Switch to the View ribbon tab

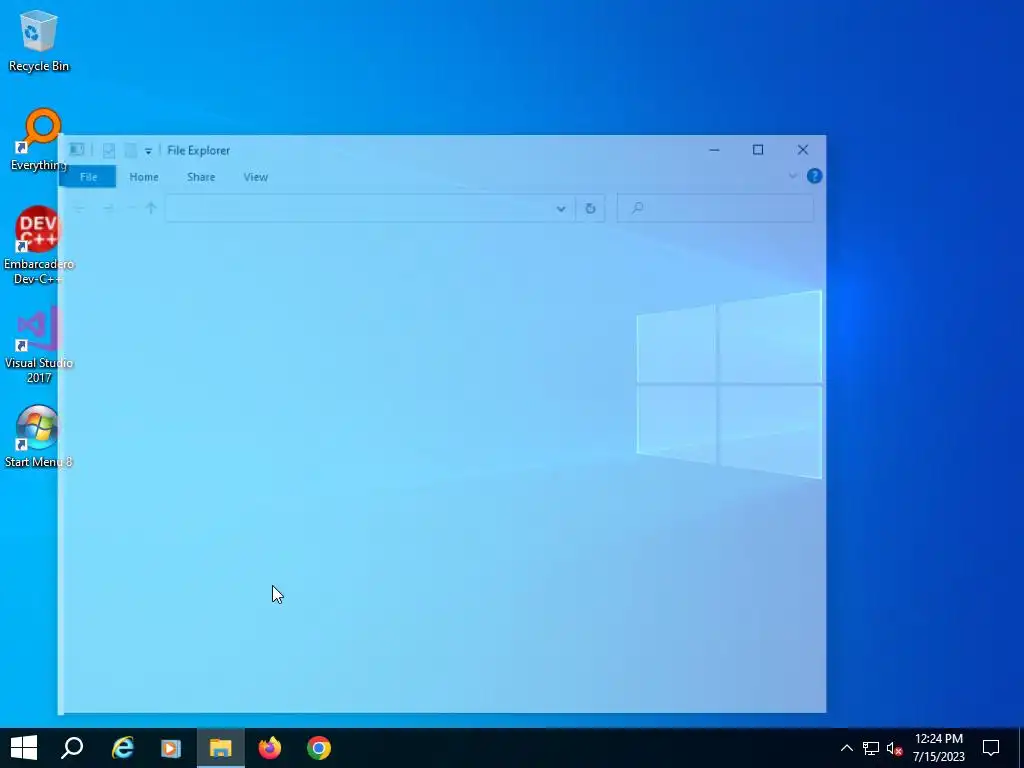click(x=255, y=176)
